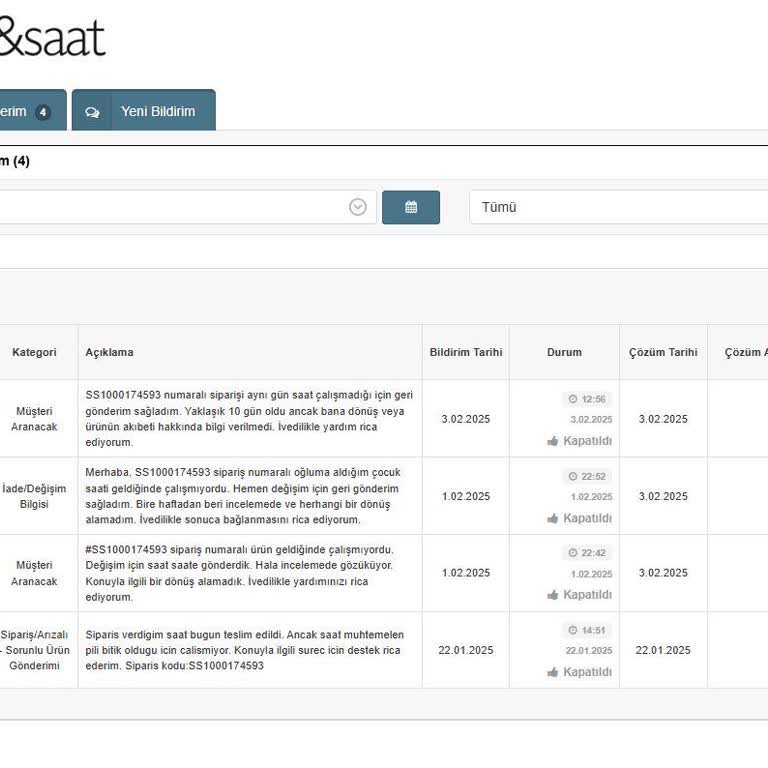Click Bildirim Tarihi cell 3.02.2025 in first row

pyautogui.click(x=466, y=419)
